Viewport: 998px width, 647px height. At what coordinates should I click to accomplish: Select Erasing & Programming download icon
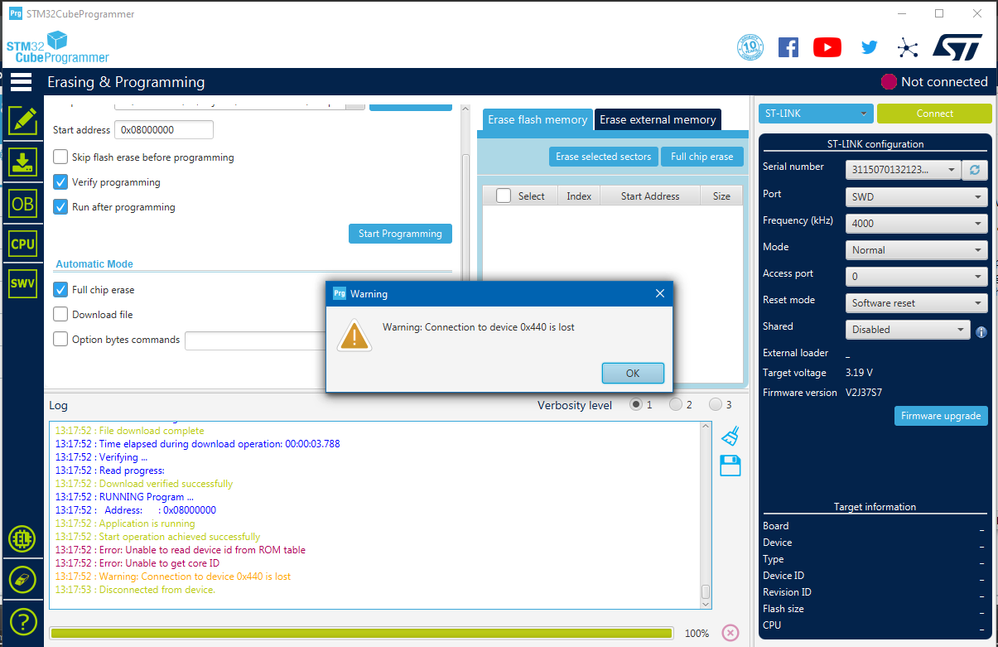[22, 162]
